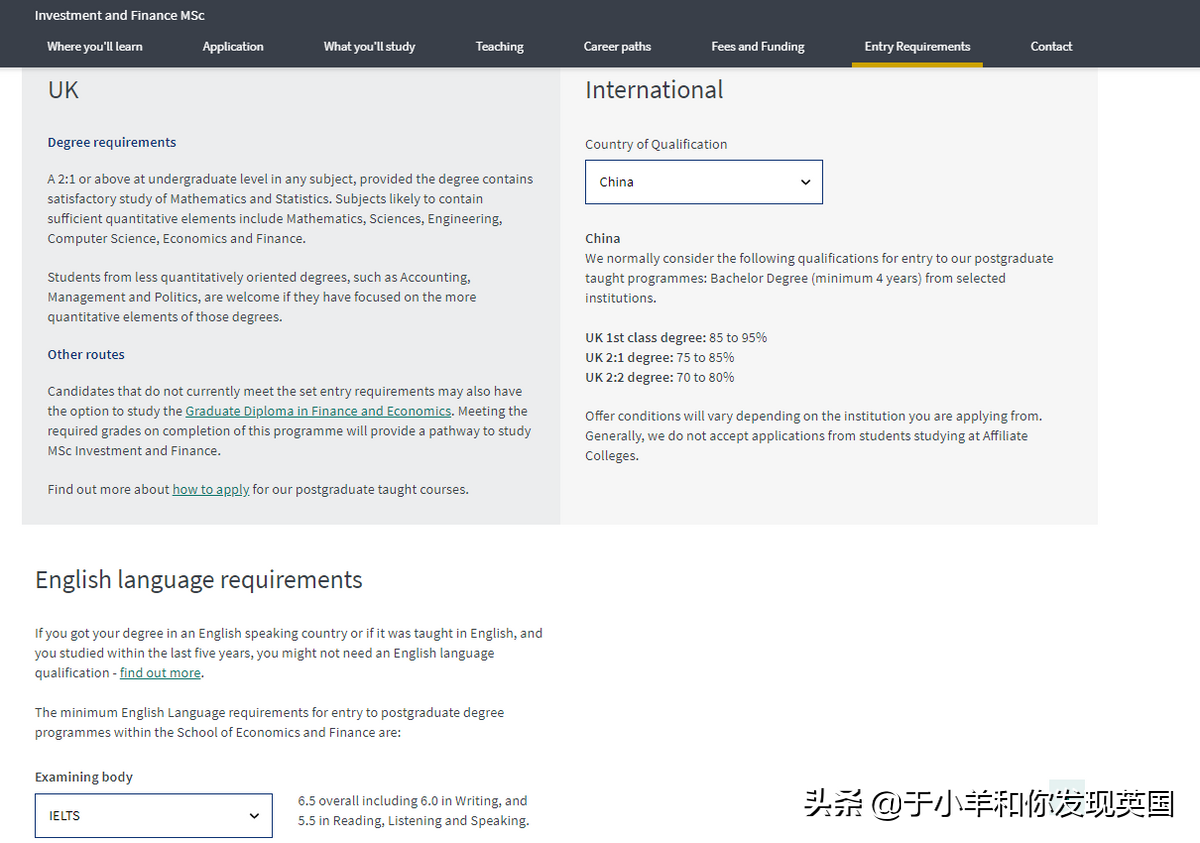Select the Career paths tab
This screenshot has width=1200, height=843.
coord(617,46)
